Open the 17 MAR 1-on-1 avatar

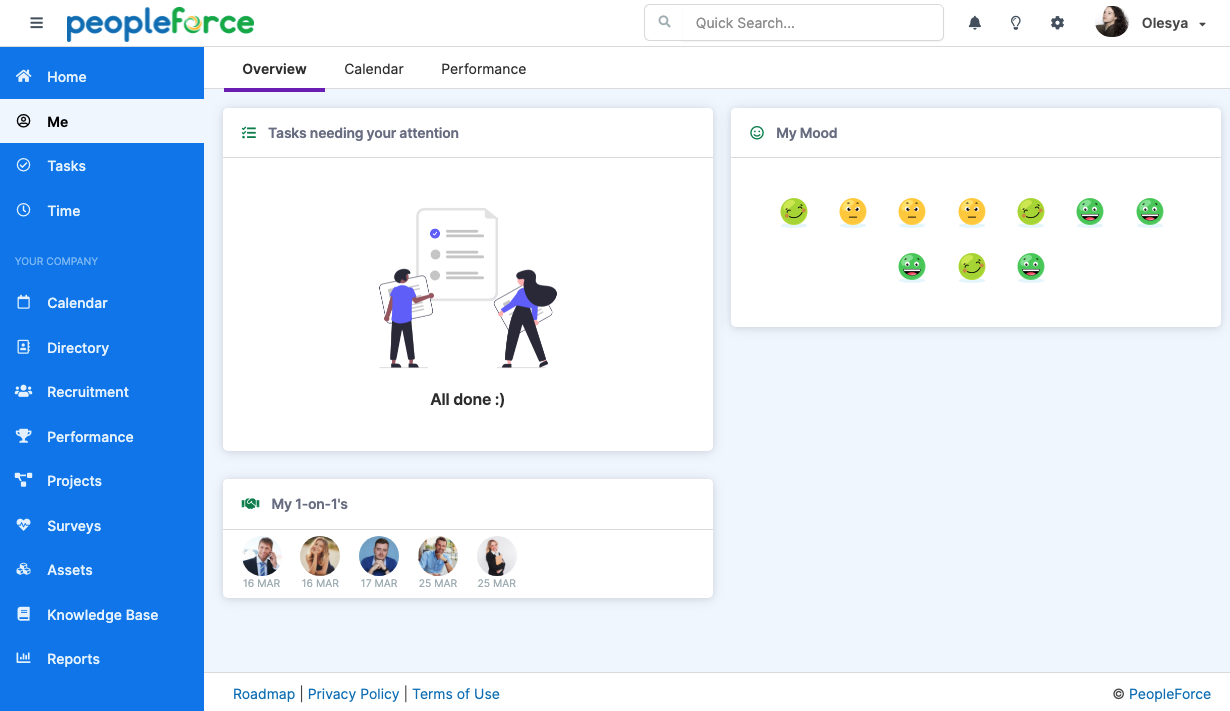pyautogui.click(x=379, y=556)
